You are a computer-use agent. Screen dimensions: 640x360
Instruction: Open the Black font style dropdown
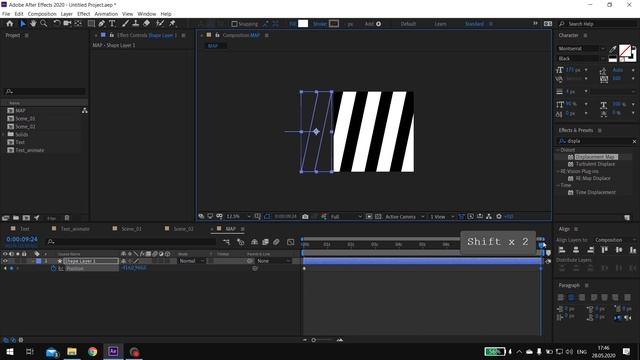click(x=582, y=58)
